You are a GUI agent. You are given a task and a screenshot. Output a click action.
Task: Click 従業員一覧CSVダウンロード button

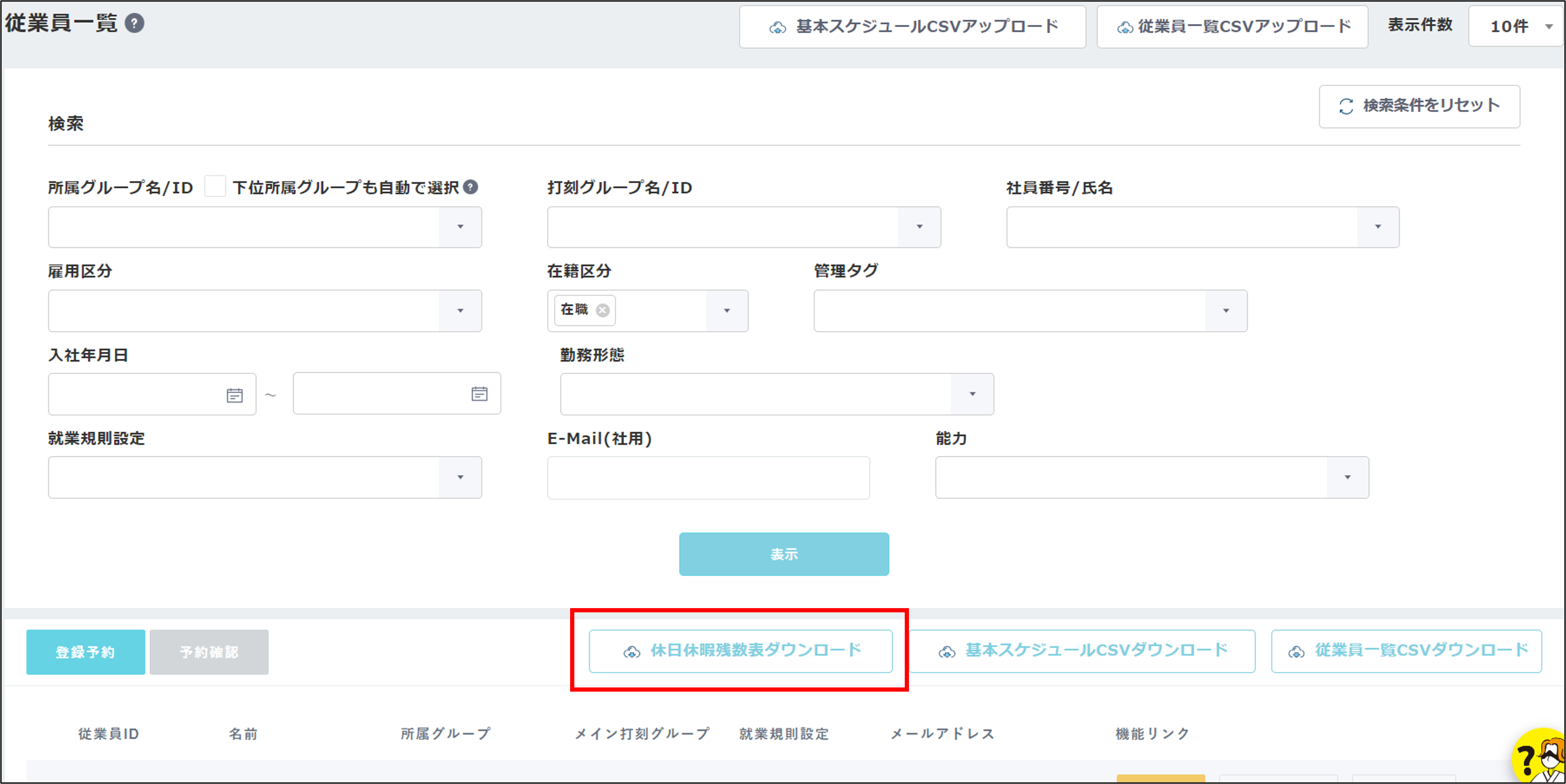click(x=1406, y=651)
